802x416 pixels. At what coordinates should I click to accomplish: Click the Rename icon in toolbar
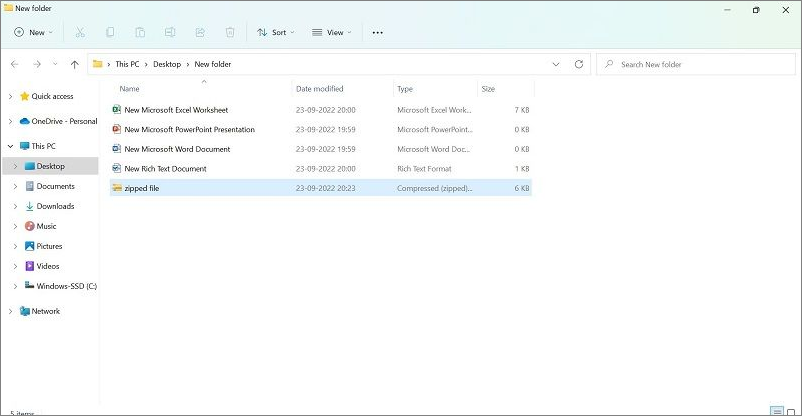pos(170,32)
